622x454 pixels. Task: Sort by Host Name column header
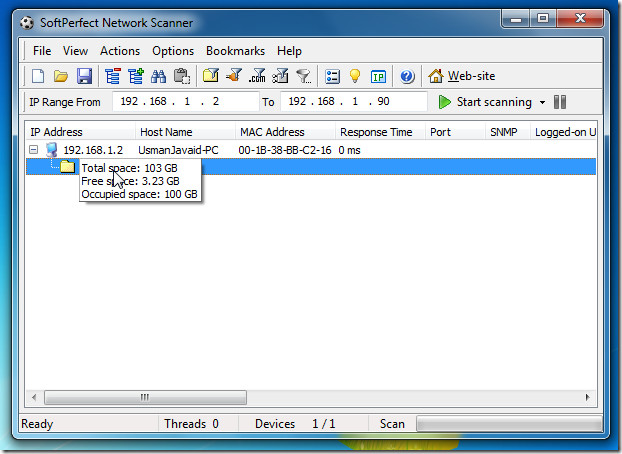tap(185, 132)
